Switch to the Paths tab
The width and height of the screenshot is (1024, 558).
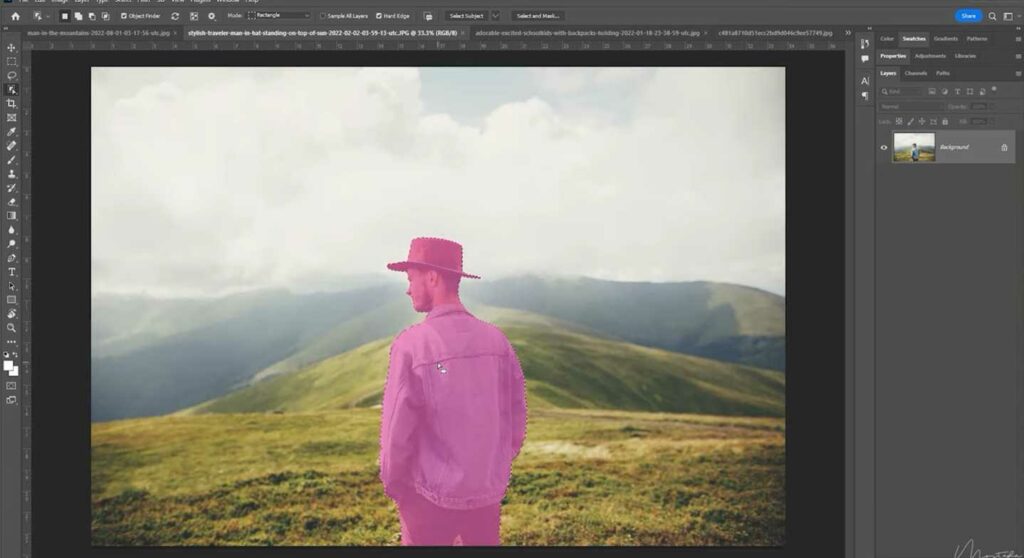click(x=942, y=73)
